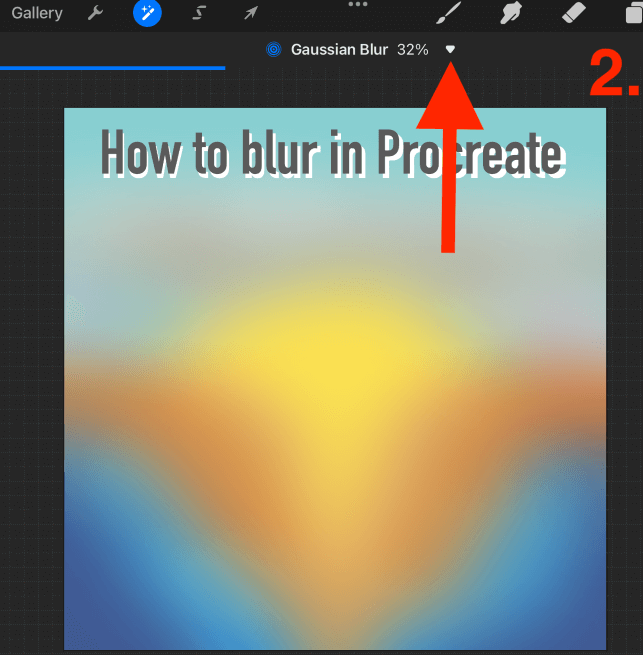Screen dimensions: 643x655
Task: Open the Adjustments magic wand menu
Action: point(147,13)
